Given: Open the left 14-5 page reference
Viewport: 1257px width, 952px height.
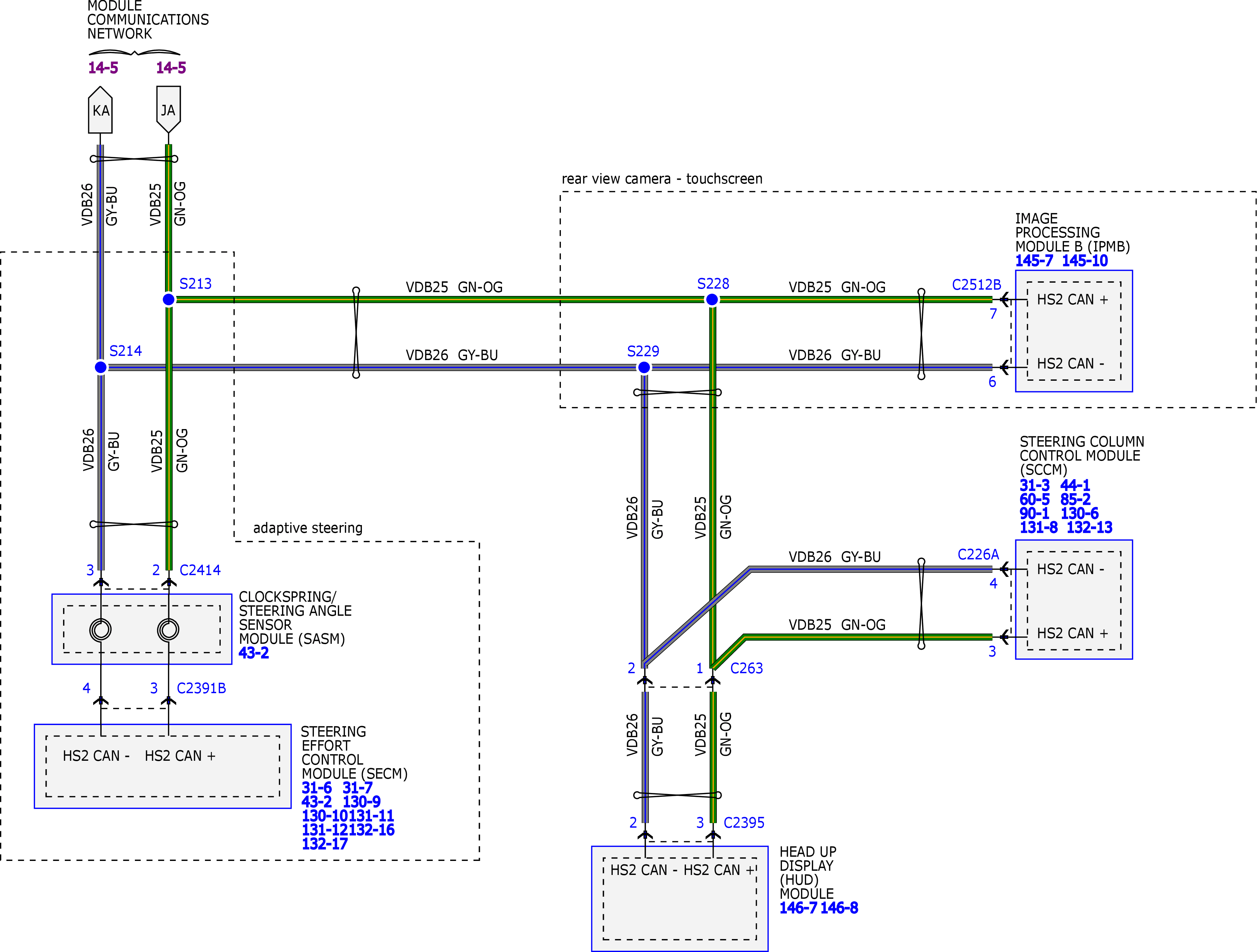Looking at the screenshot, I should point(103,68).
